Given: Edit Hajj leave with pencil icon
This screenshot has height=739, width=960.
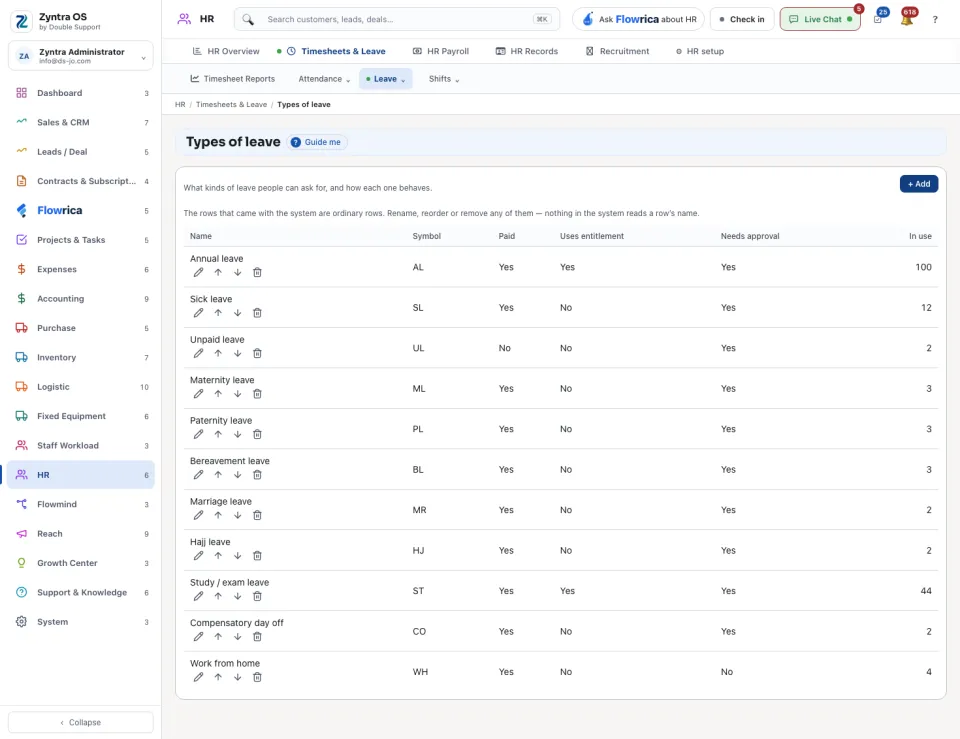Looking at the screenshot, I should pyautogui.click(x=198, y=556).
